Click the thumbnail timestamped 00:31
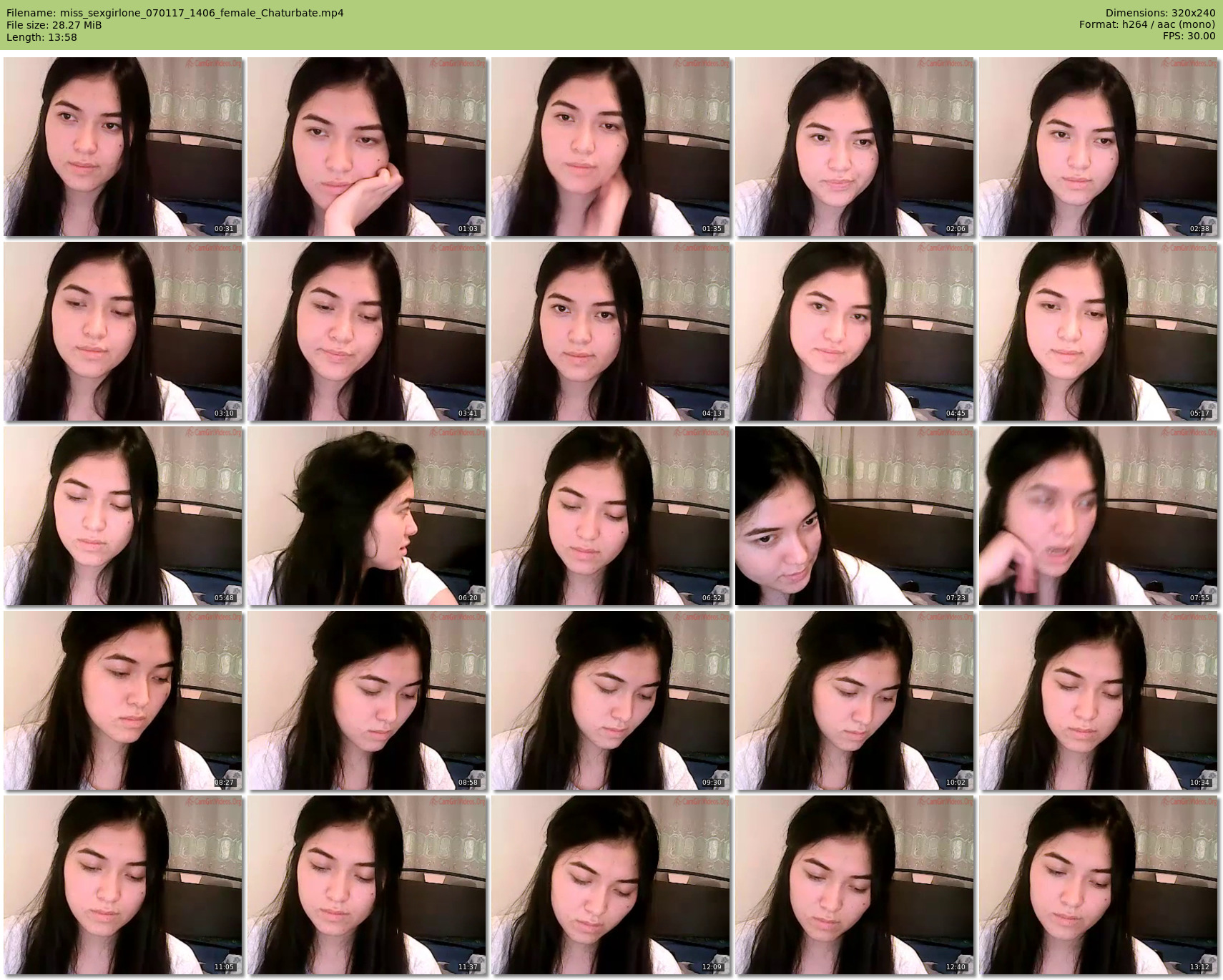This screenshot has width=1223, height=980. [x=123, y=147]
